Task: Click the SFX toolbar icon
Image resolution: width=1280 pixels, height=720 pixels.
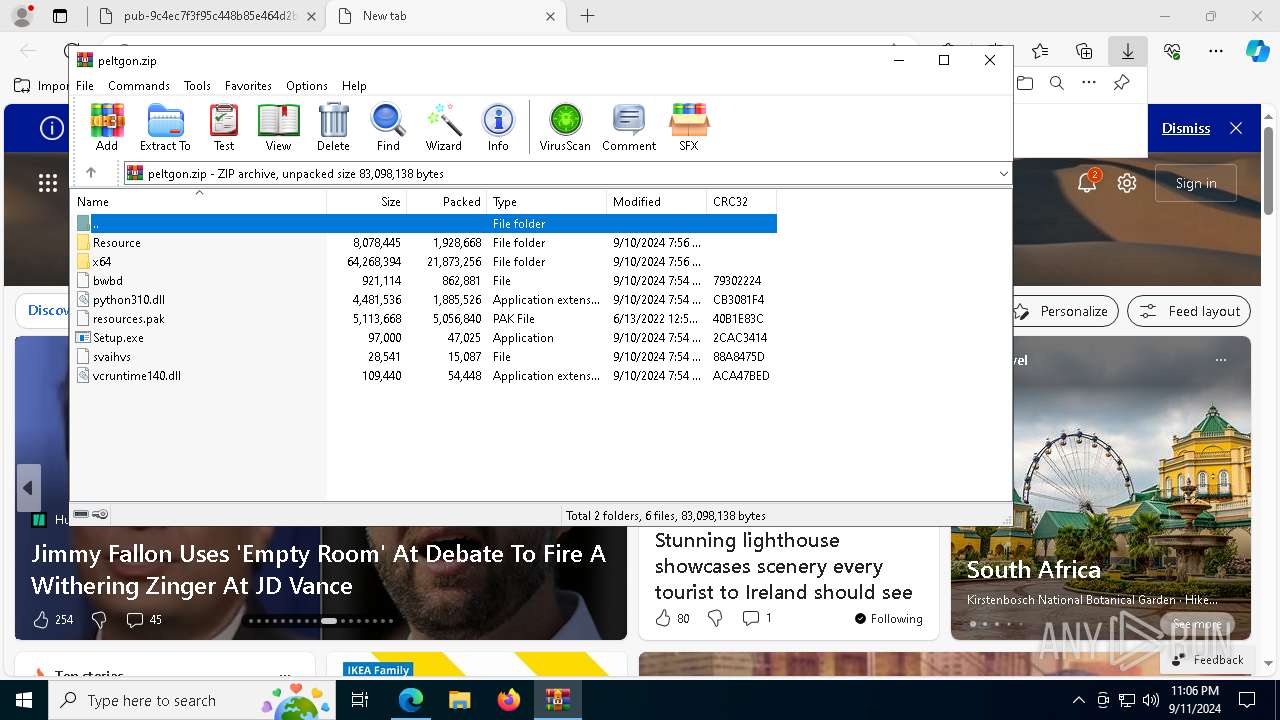Action: click(689, 127)
